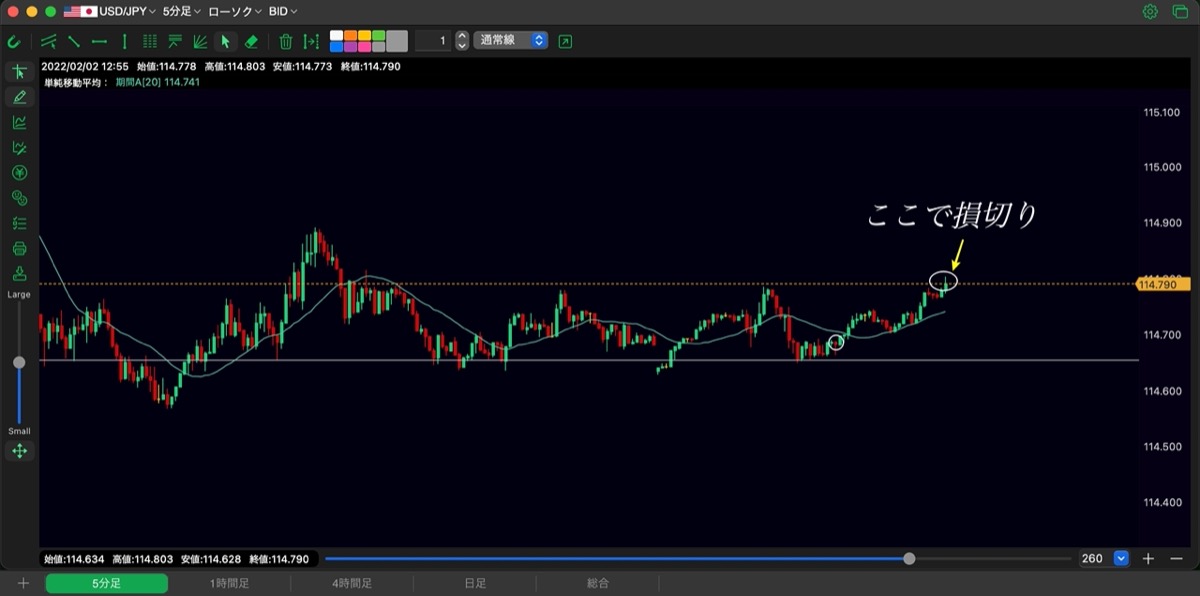
Task: Click the coins sidebar icon
Action: pyautogui.click(x=19, y=198)
